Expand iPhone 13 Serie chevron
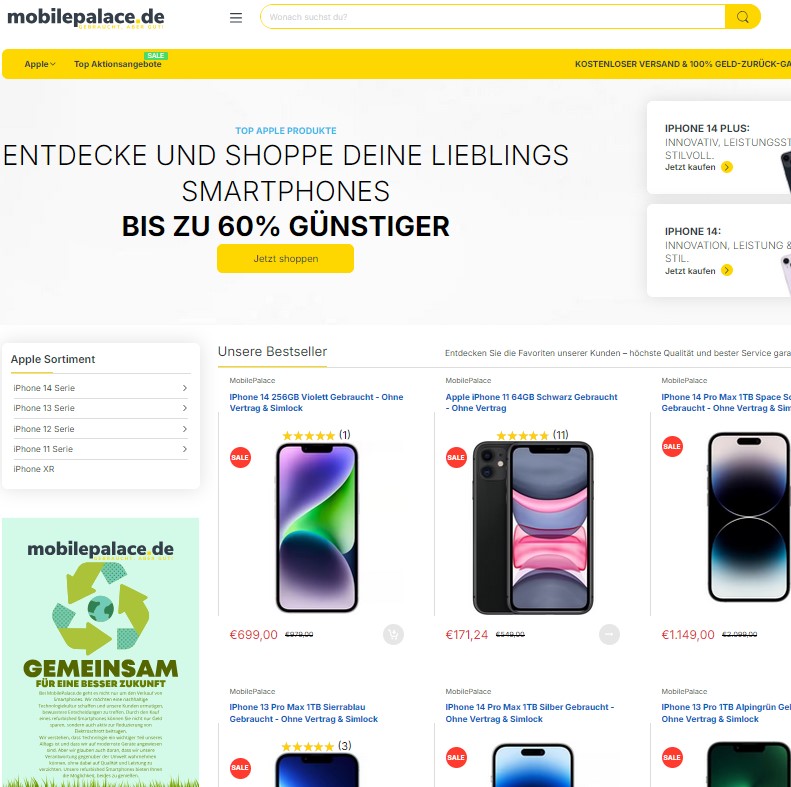The image size is (791, 787). point(185,408)
